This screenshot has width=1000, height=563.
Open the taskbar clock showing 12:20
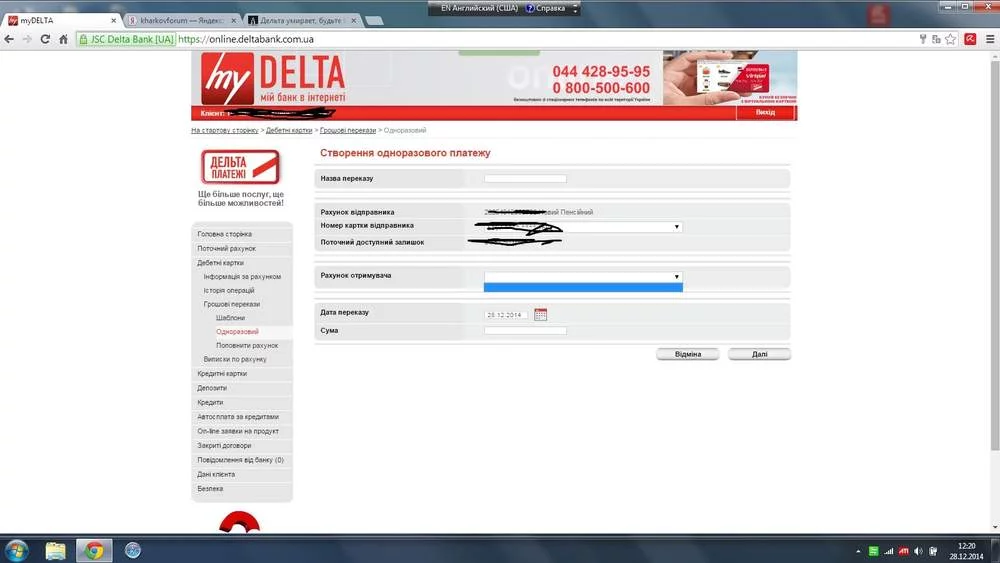click(966, 551)
